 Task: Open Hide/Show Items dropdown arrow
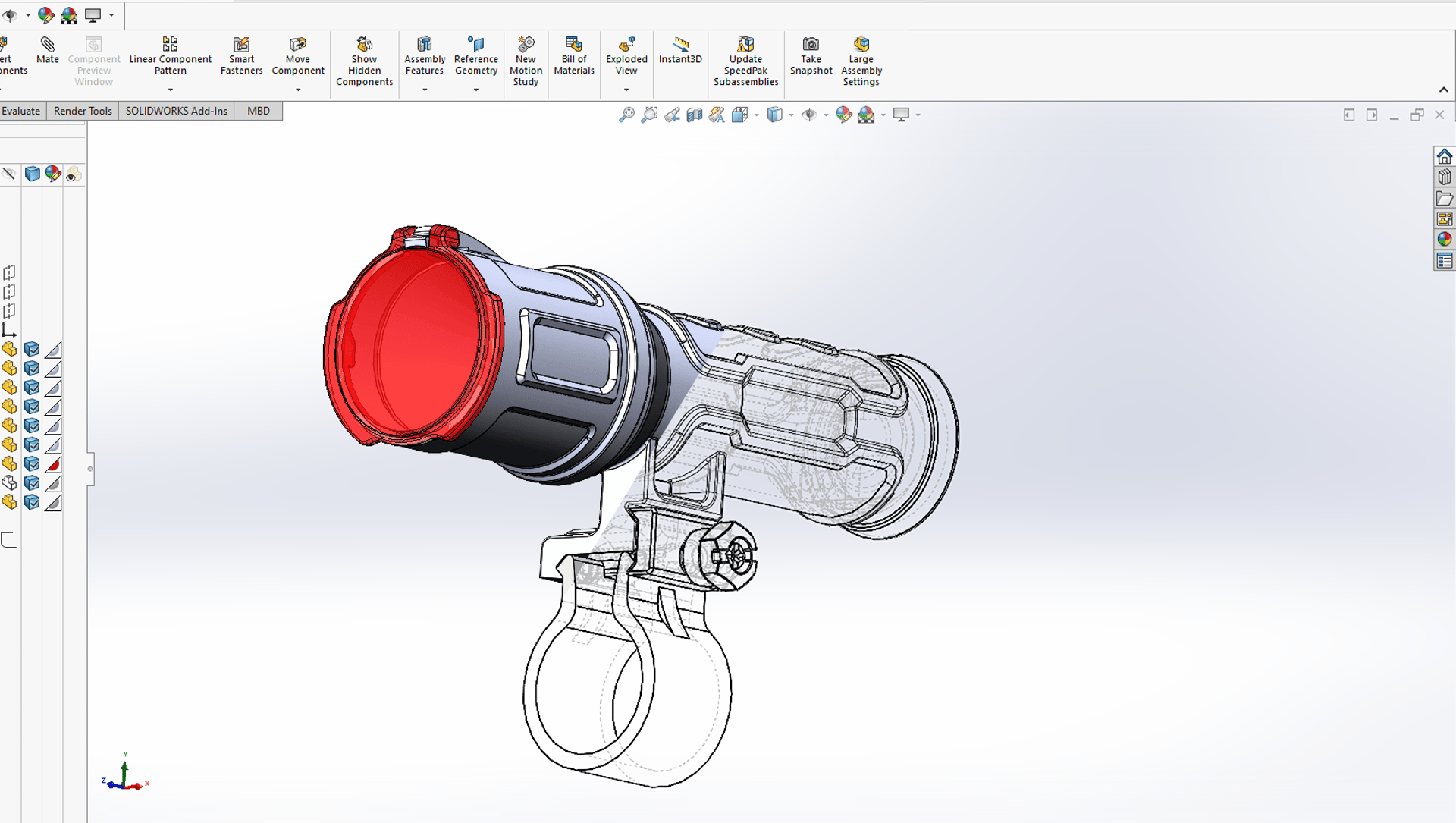[x=826, y=115]
